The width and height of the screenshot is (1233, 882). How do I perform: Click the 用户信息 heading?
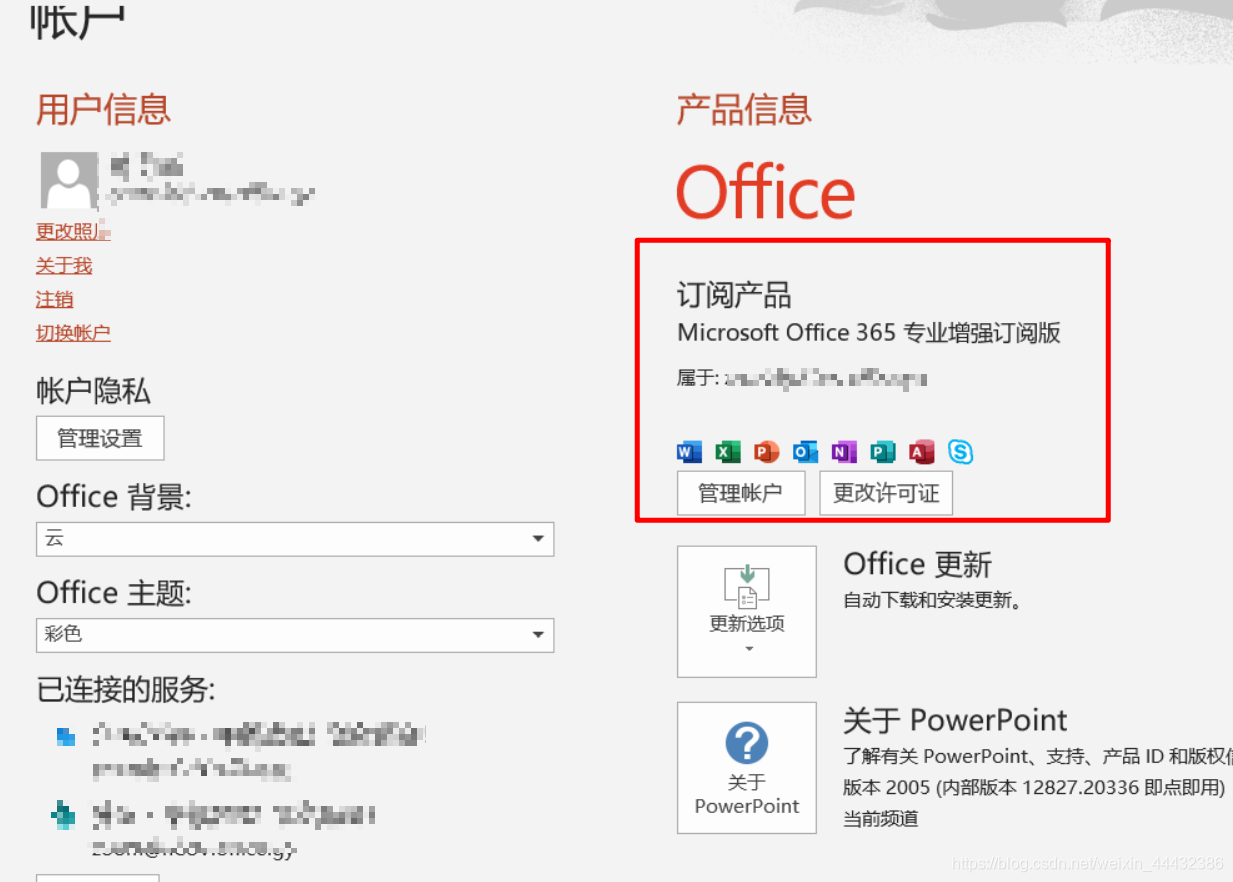tap(103, 109)
